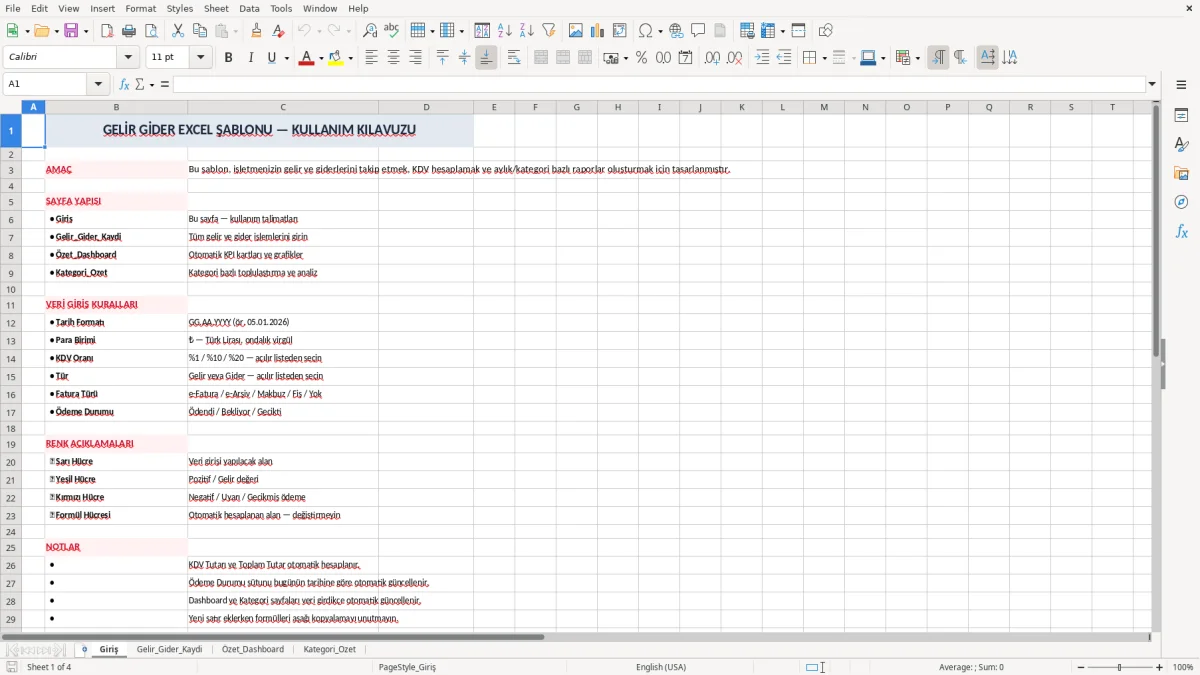The width and height of the screenshot is (1200, 675).
Task: Open Function Wizard beside formula bar
Action: [x=125, y=85]
